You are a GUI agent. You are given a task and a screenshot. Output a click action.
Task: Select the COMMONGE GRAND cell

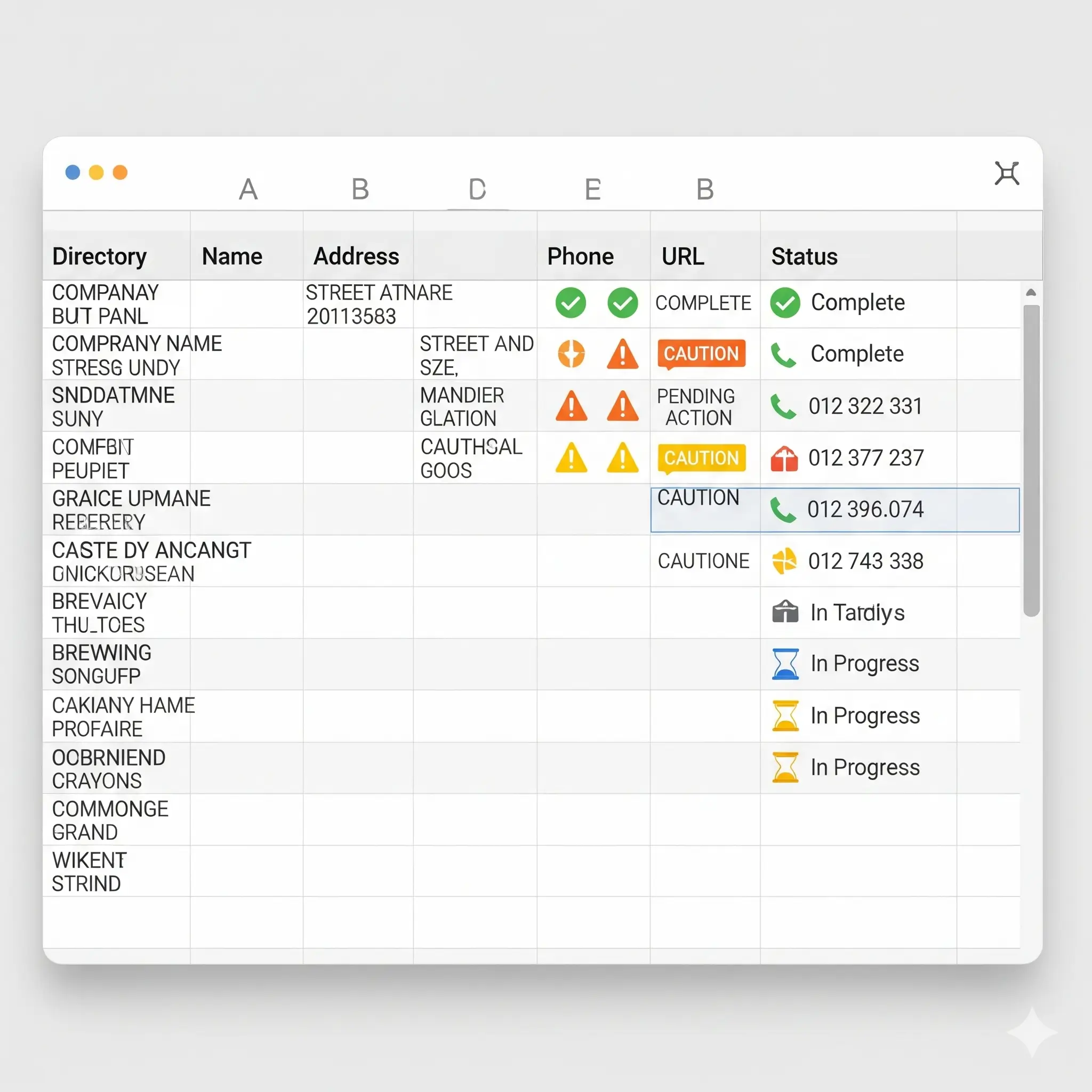pyautogui.click(x=116, y=820)
